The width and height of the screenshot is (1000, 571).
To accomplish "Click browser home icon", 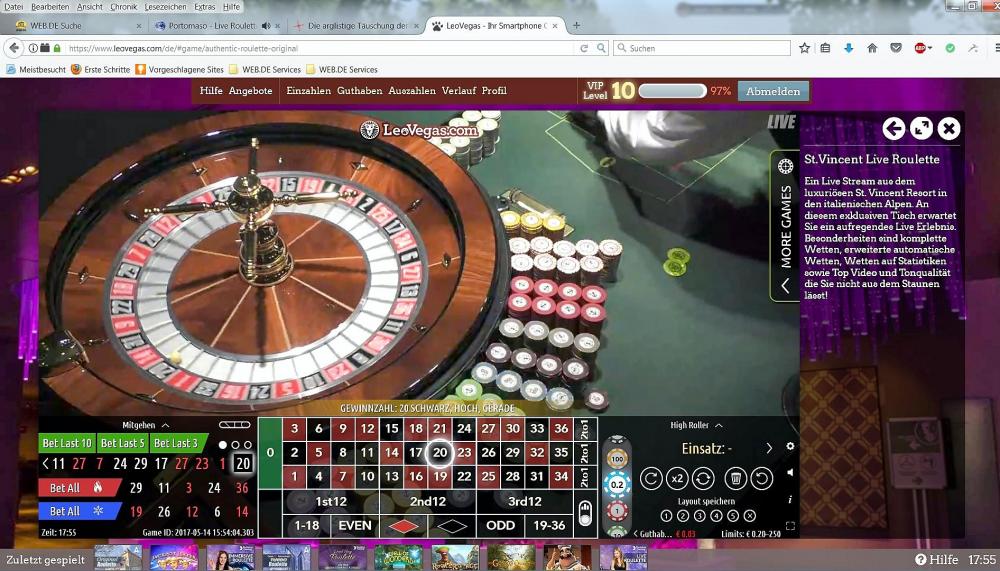I will pos(872,48).
